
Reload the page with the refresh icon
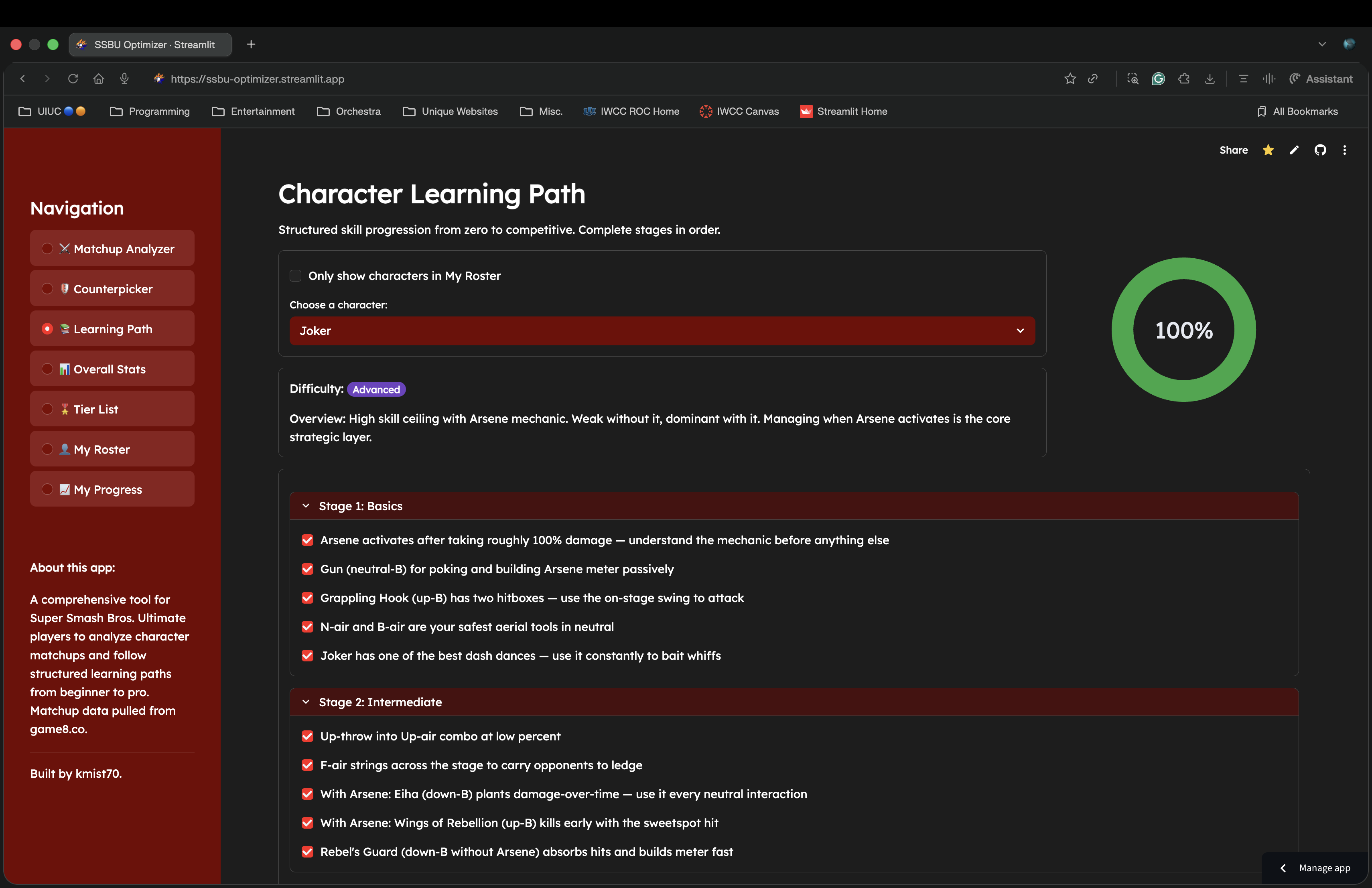coord(73,78)
